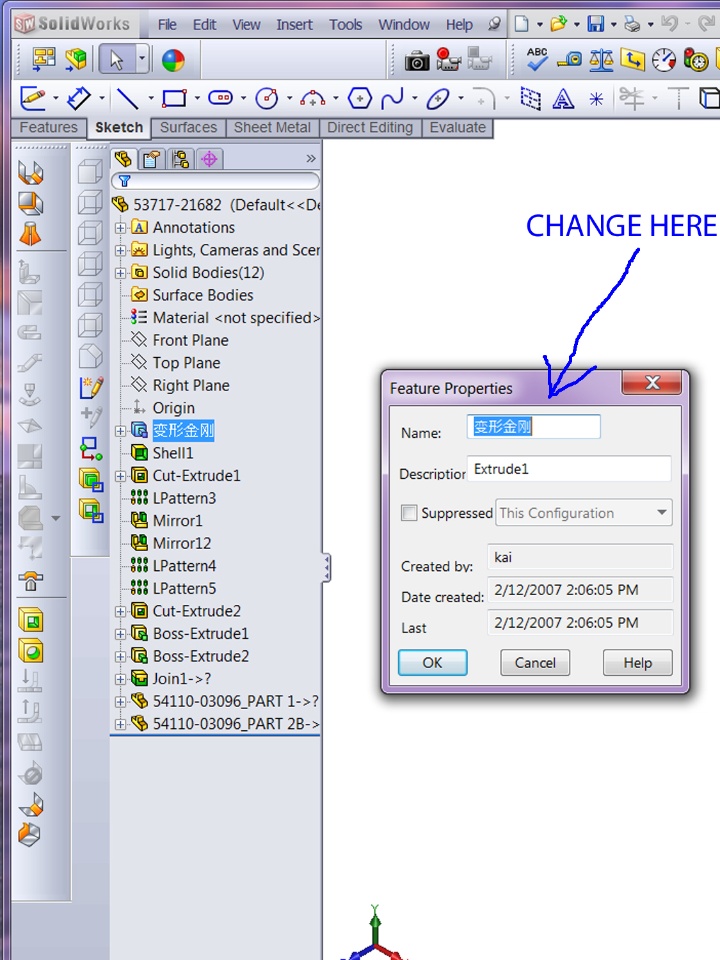The image size is (720, 960).
Task: Click Cancel in Feature Properties
Action: coord(535,662)
